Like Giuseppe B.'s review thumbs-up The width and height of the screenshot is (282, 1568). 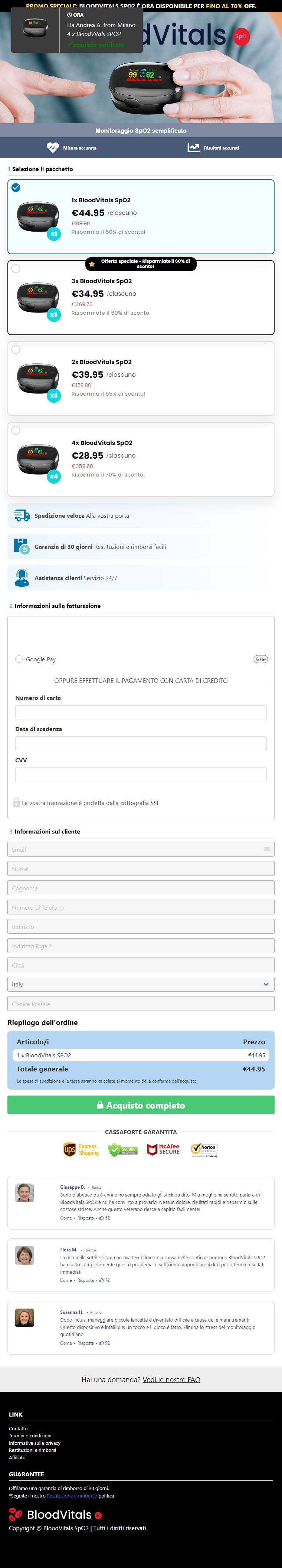[x=104, y=1218]
